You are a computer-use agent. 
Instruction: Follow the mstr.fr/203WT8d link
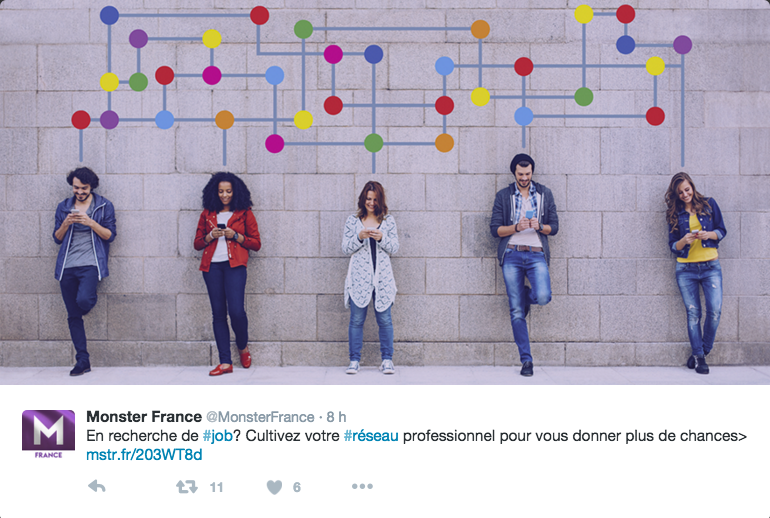(144, 455)
